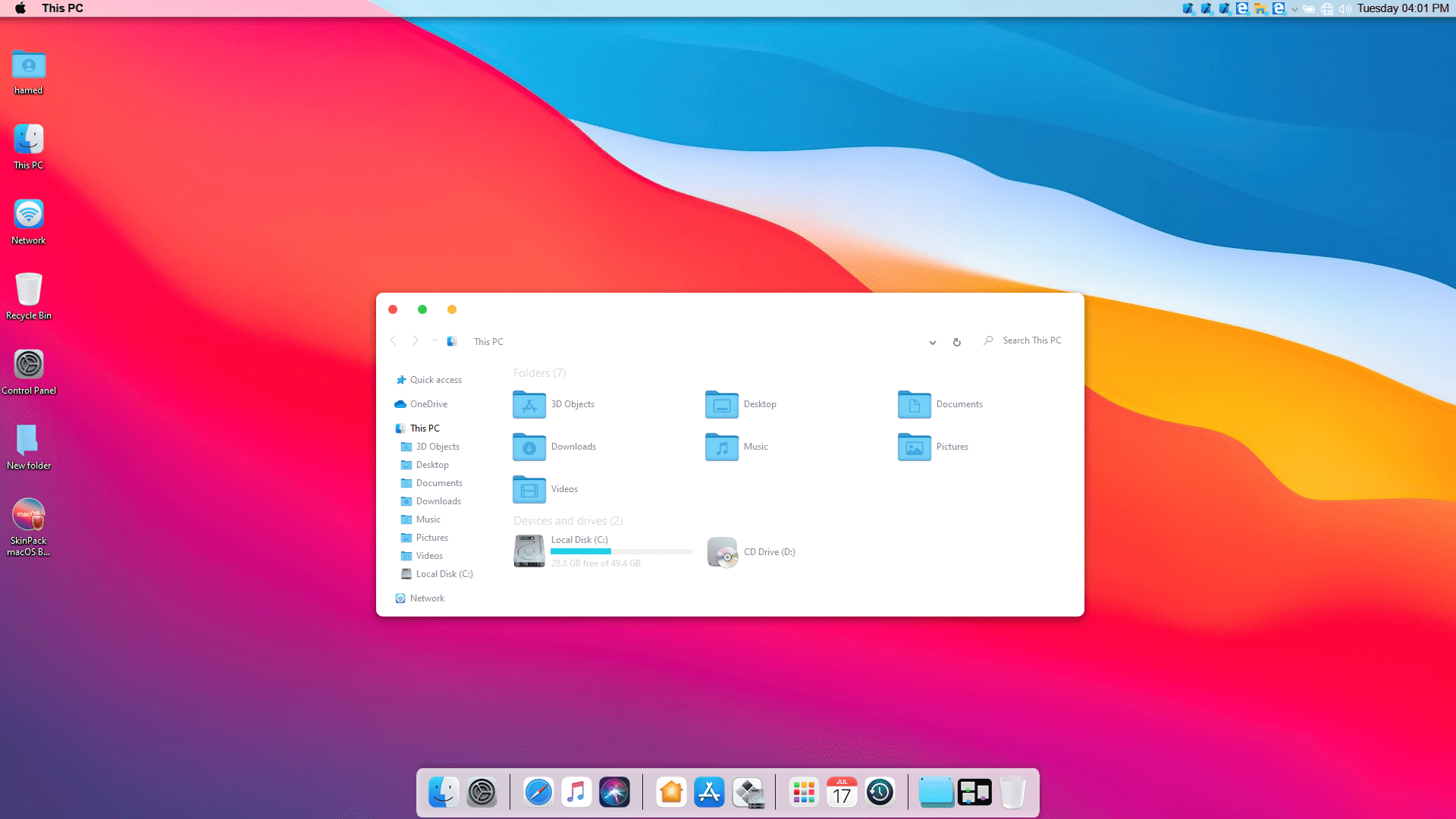
Task: Show hidden tray icons via the chevron
Action: click(x=1293, y=8)
